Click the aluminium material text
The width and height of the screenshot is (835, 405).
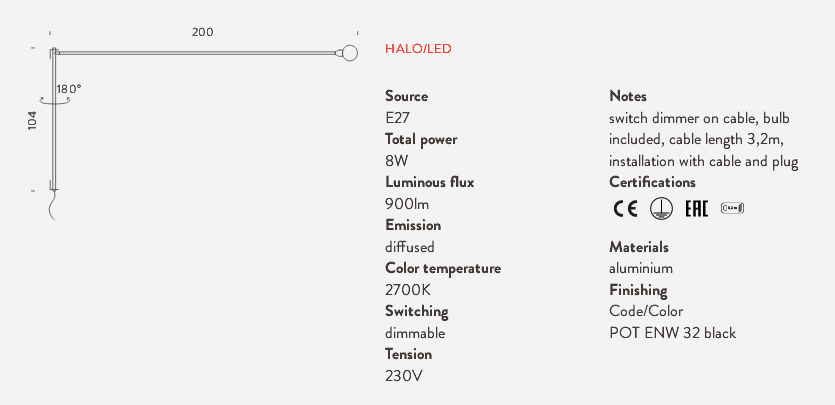641,268
